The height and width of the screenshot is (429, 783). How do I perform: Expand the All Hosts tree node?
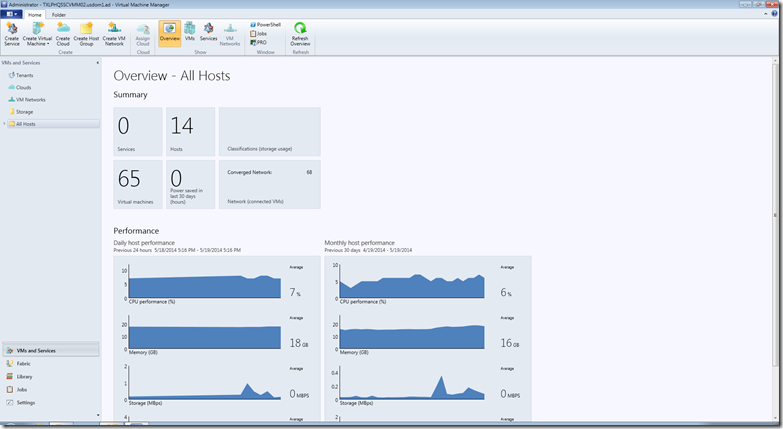(x=4, y=124)
